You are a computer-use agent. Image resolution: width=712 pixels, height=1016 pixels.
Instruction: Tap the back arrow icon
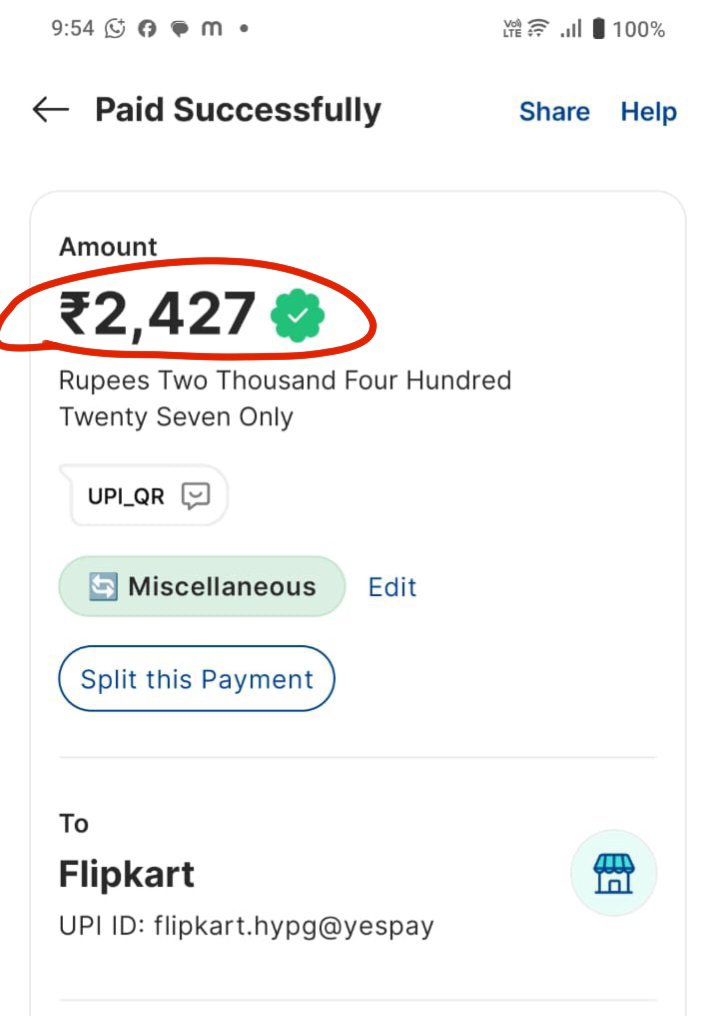(x=51, y=110)
